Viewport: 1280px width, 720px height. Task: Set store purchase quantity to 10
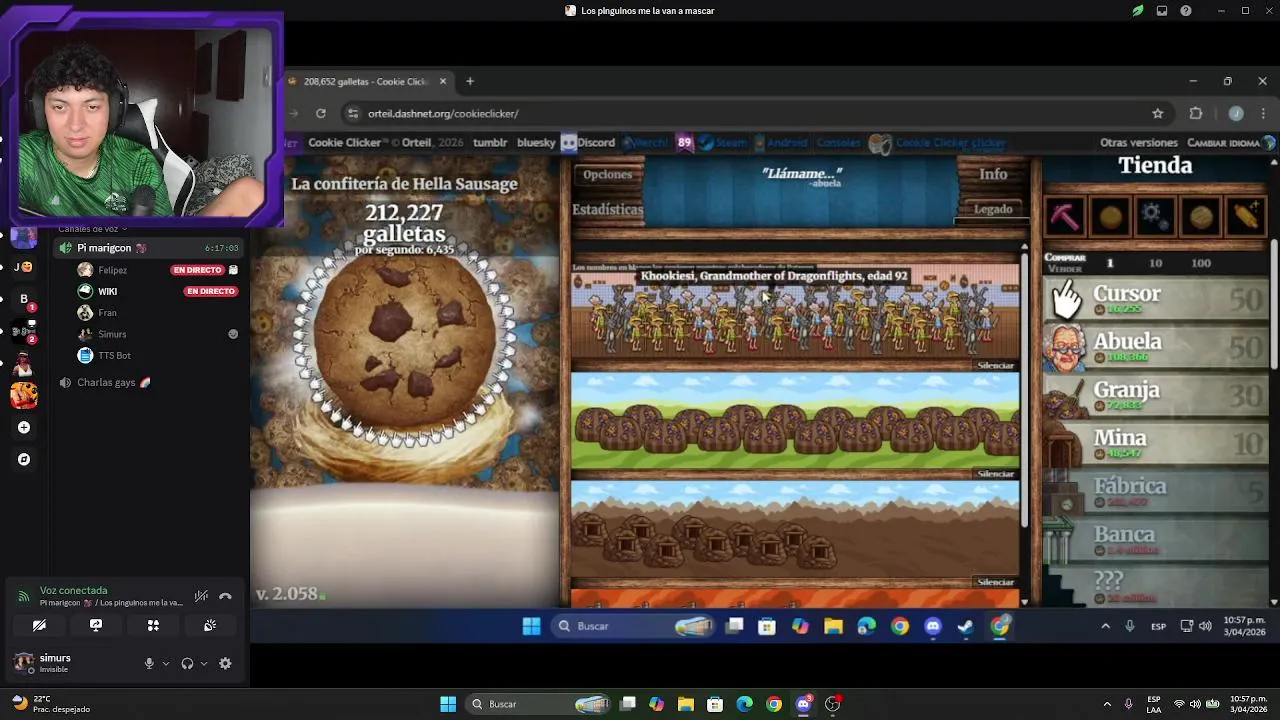click(1155, 263)
